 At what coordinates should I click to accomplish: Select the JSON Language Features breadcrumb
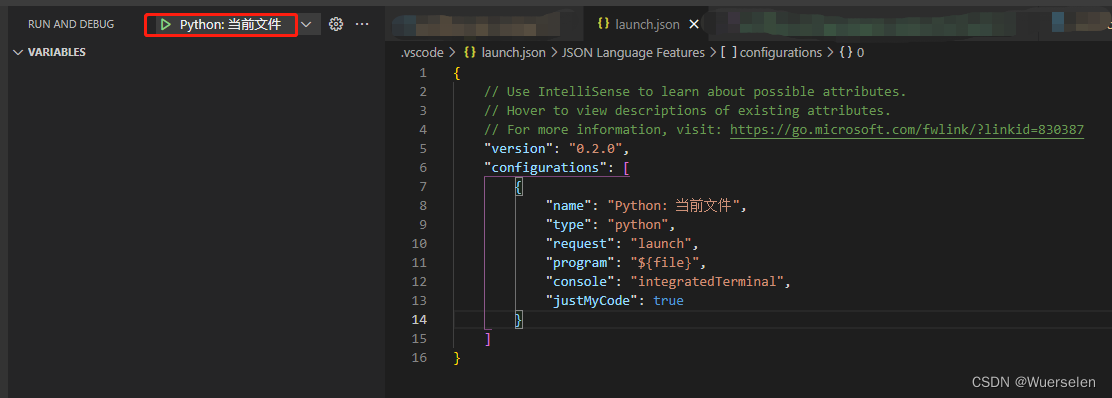(633, 52)
